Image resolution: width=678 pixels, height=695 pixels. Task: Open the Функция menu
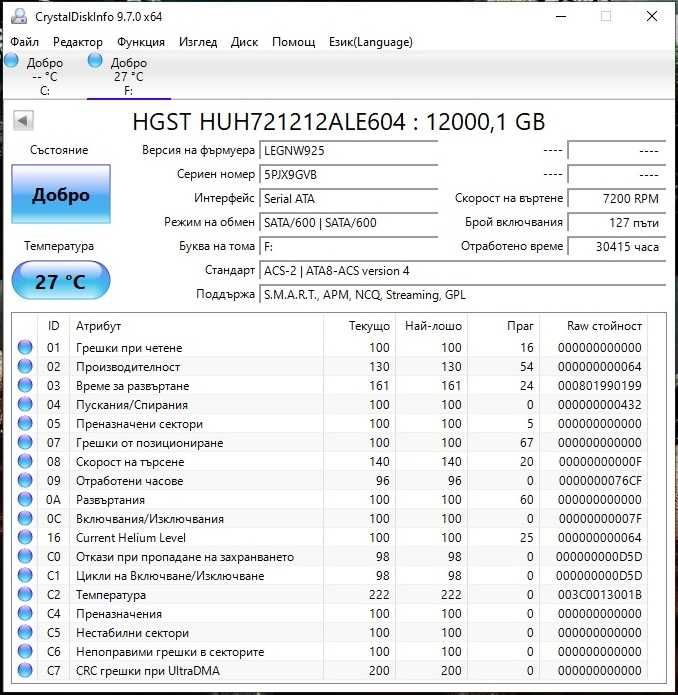(140, 42)
